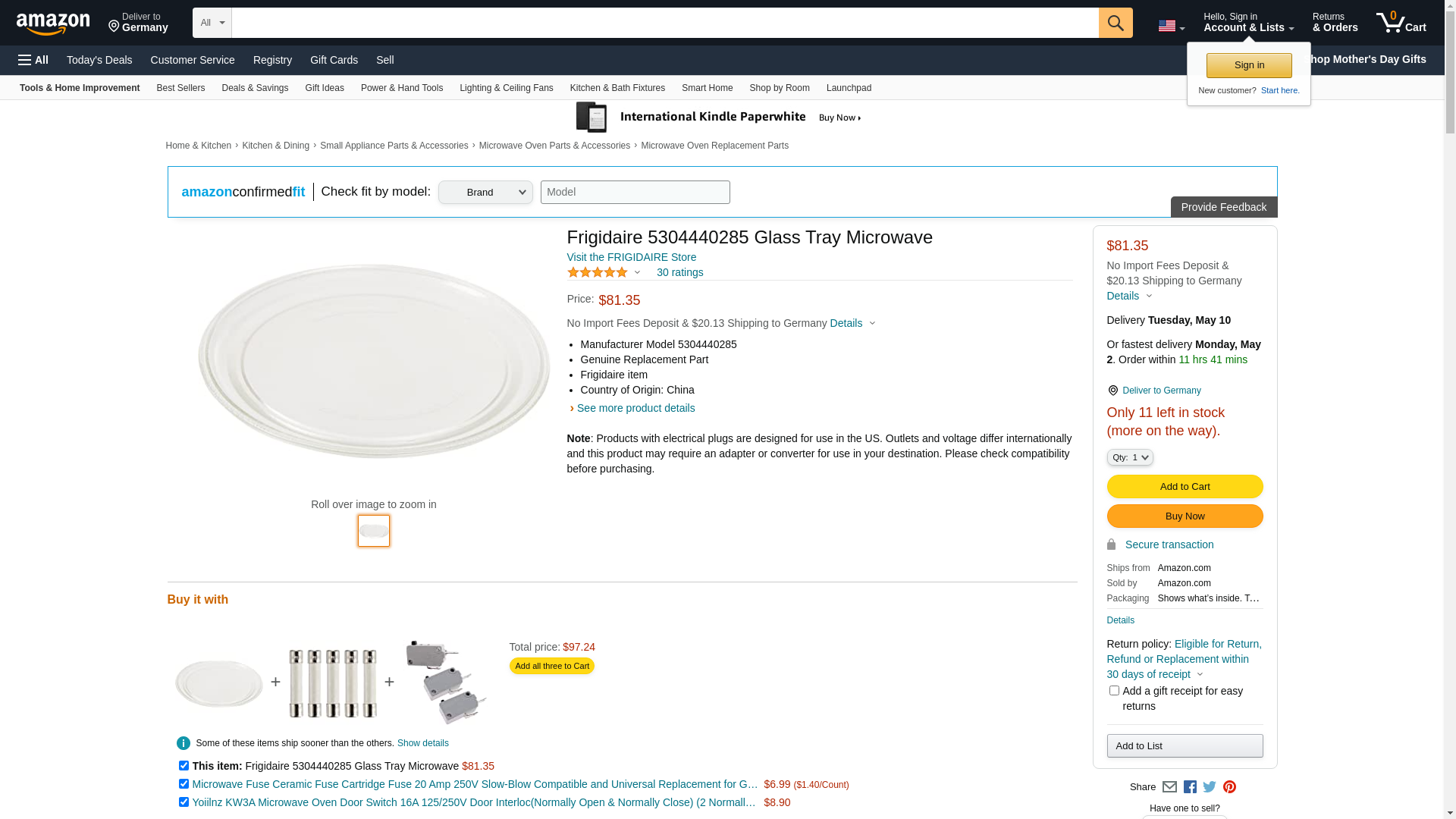Share product on Pinterest icon

tap(1229, 787)
